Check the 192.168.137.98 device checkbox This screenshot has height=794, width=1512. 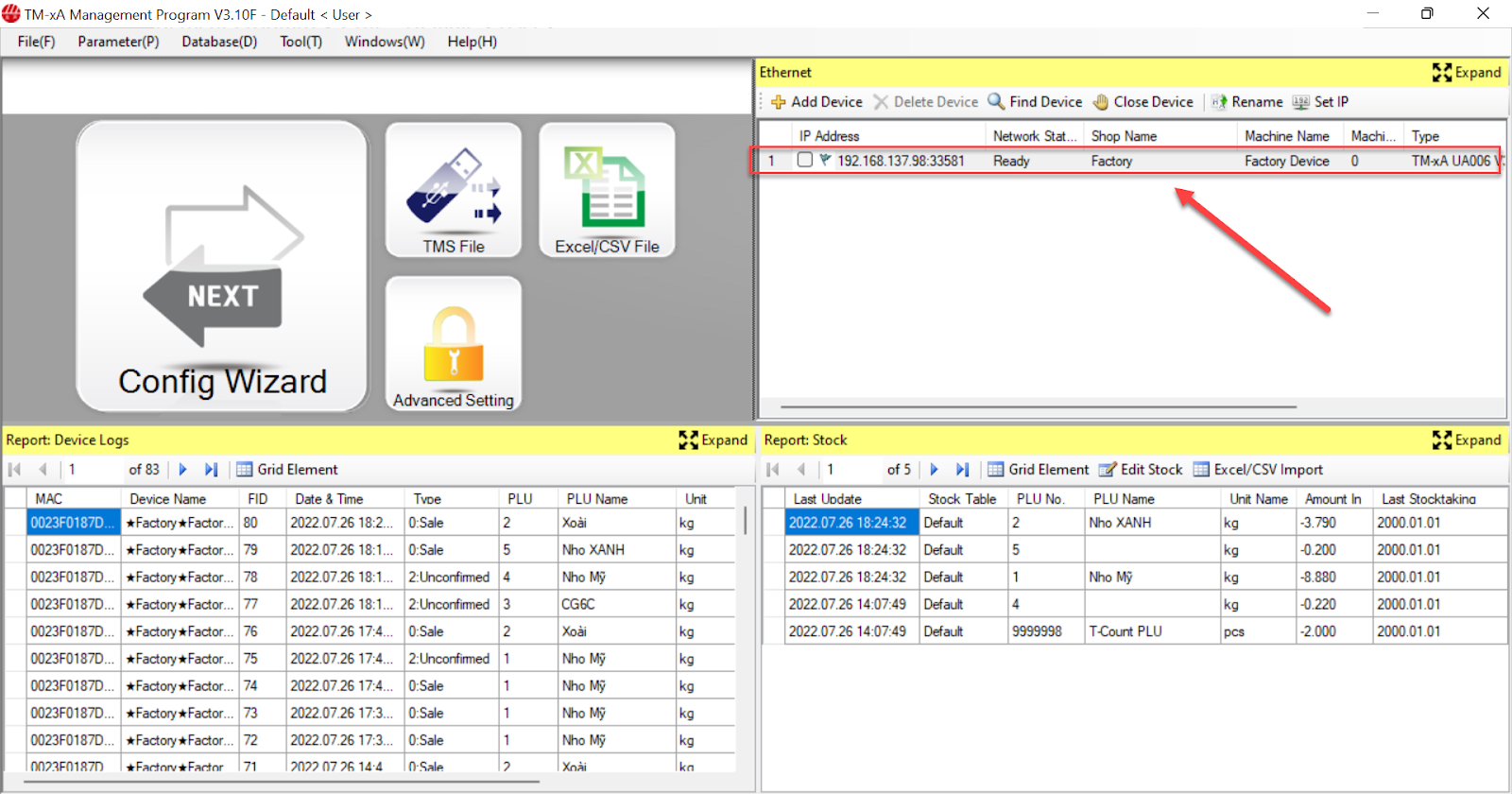[x=805, y=161]
